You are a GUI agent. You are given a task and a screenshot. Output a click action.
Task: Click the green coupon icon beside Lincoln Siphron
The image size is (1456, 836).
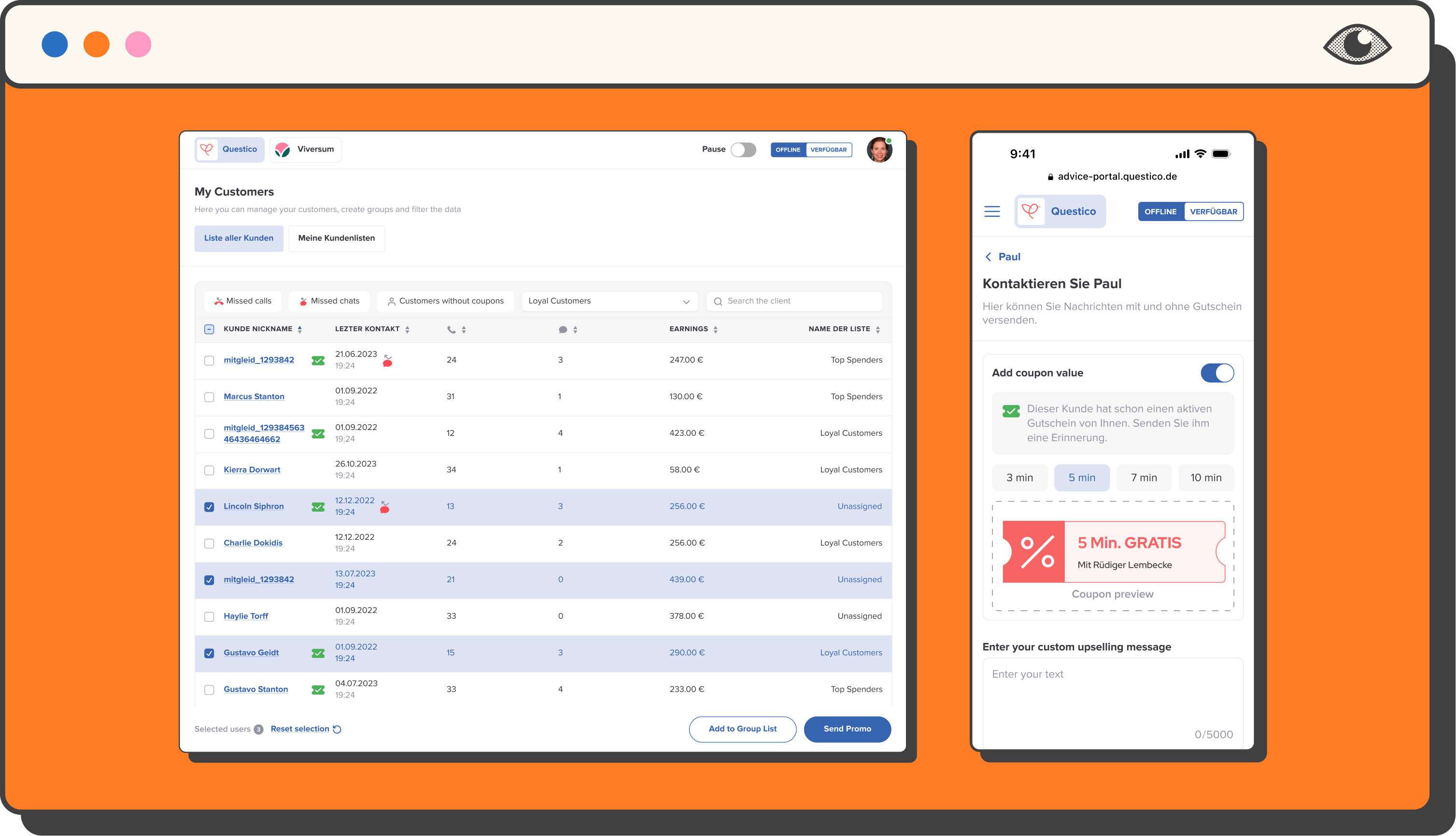[x=318, y=506]
